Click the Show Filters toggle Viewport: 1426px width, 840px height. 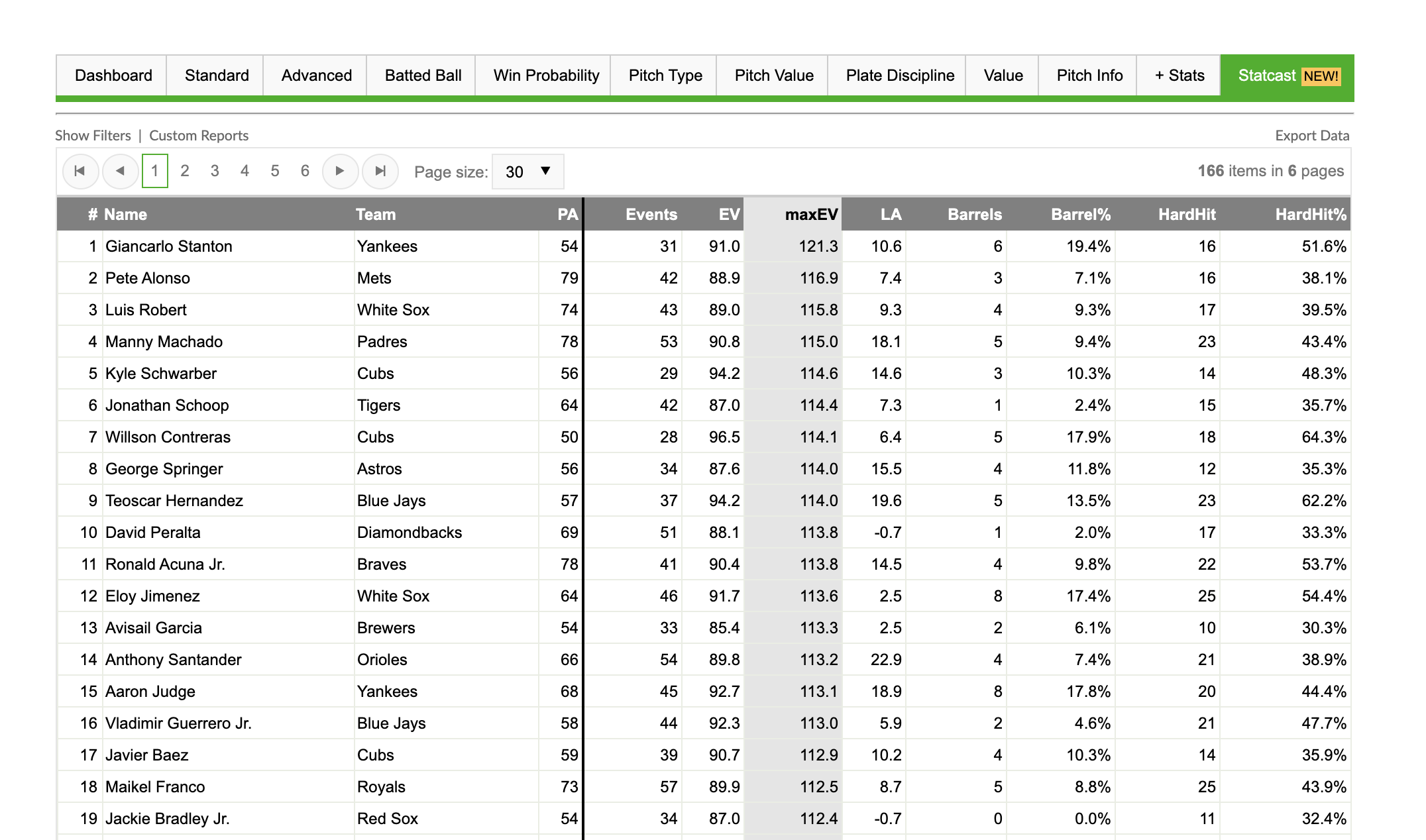click(93, 136)
